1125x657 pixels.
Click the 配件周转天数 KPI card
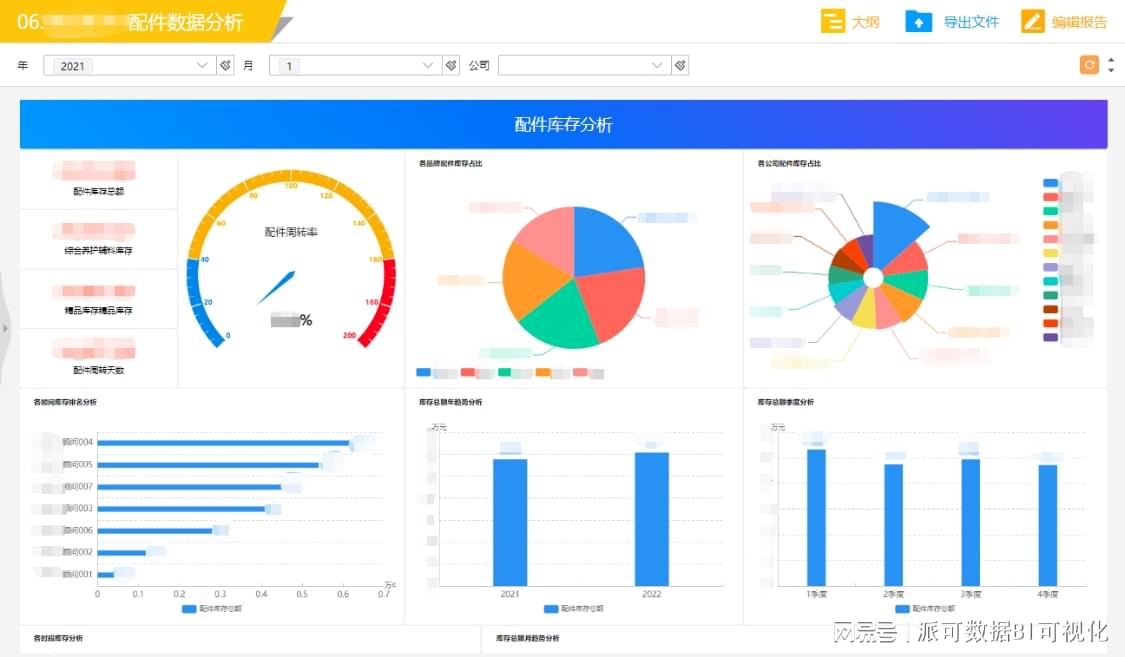(97, 358)
